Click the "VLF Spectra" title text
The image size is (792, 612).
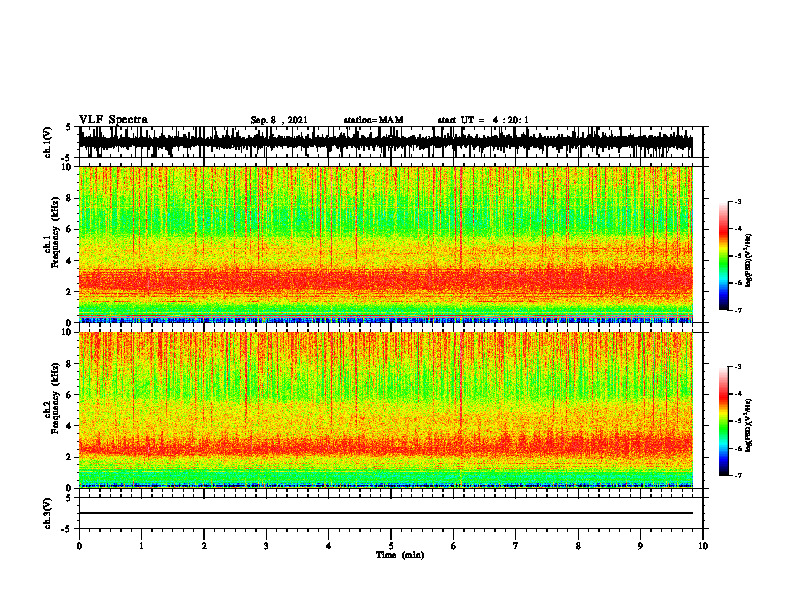pyautogui.click(x=113, y=119)
